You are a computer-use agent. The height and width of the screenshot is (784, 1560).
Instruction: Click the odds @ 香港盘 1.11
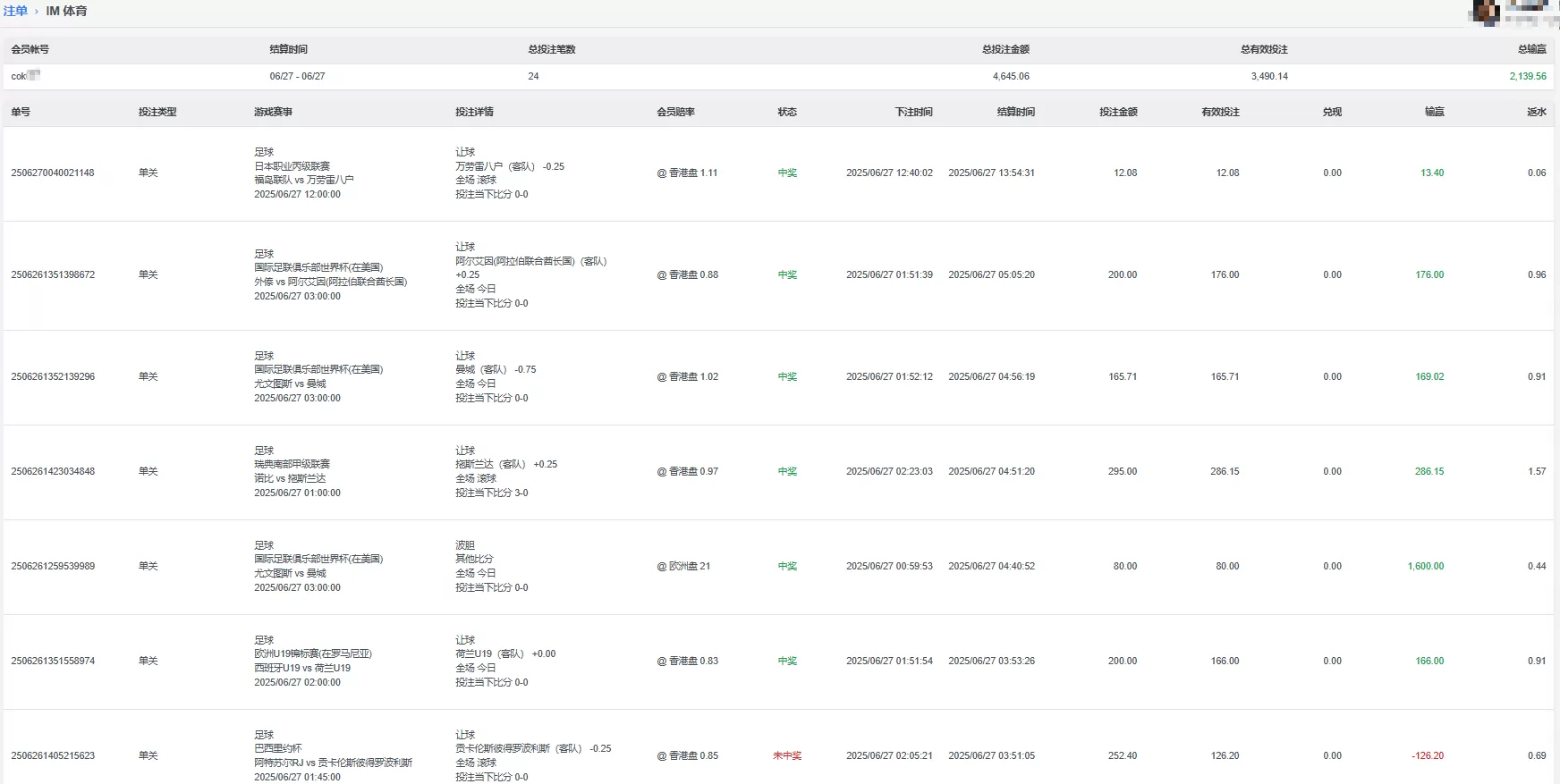coord(687,173)
